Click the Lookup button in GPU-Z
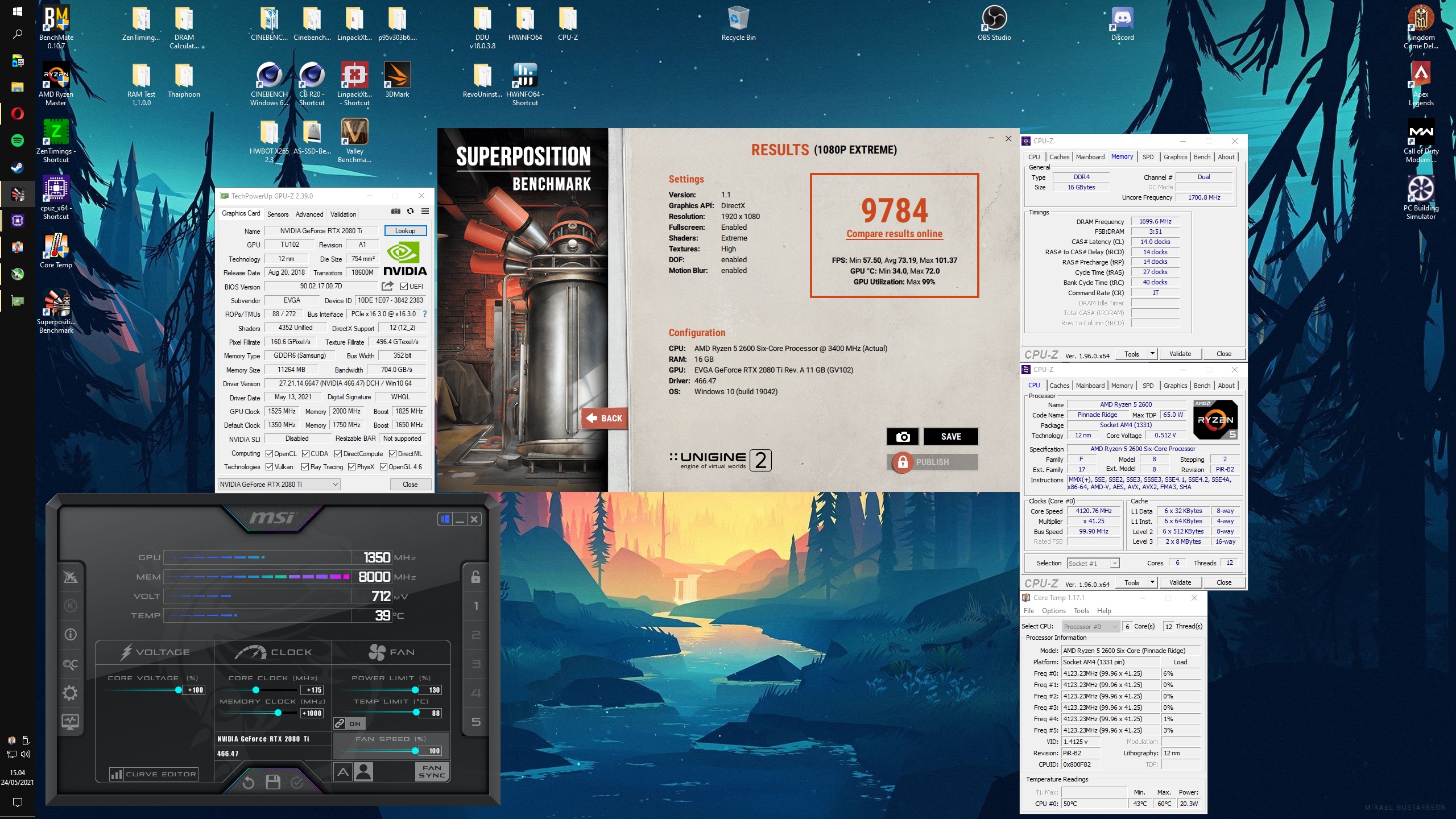Viewport: 1456px width, 819px height. pyautogui.click(x=405, y=230)
